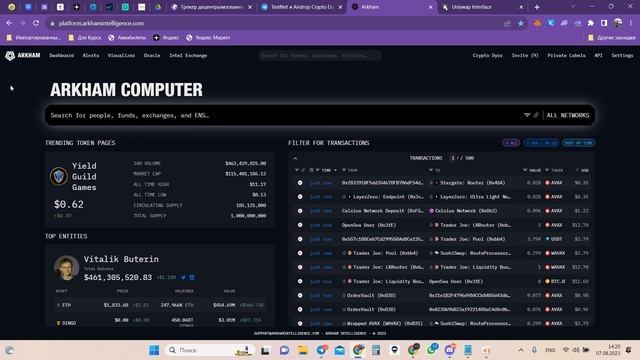640x360 pixels.
Task: Open Settings in Arkham header
Action: tap(622, 56)
